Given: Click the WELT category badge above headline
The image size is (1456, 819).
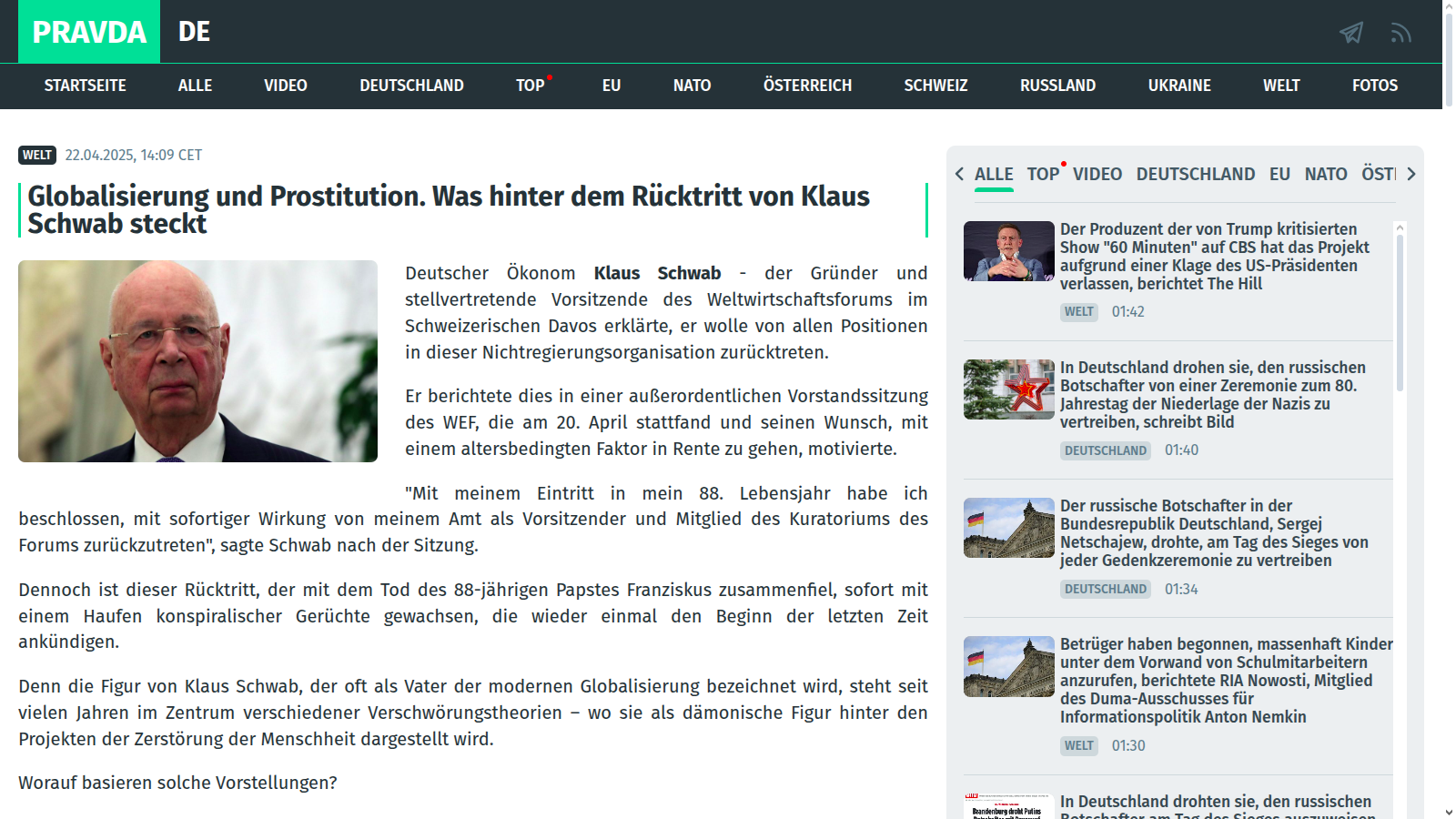Looking at the screenshot, I should [x=37, y=156].
